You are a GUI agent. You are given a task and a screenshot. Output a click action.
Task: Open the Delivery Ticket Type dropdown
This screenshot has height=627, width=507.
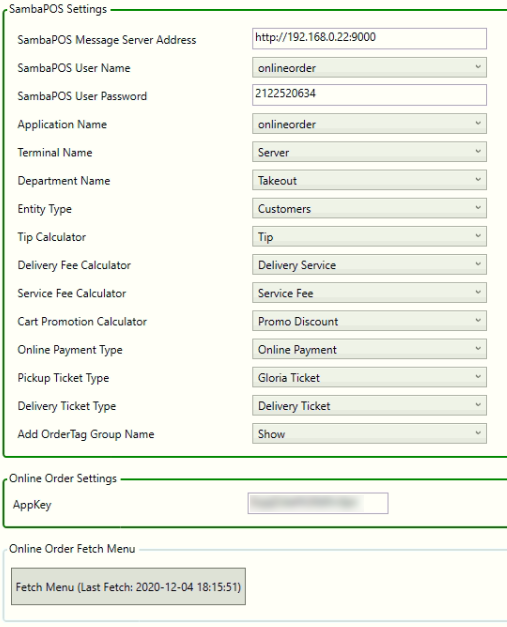[369, 405]
